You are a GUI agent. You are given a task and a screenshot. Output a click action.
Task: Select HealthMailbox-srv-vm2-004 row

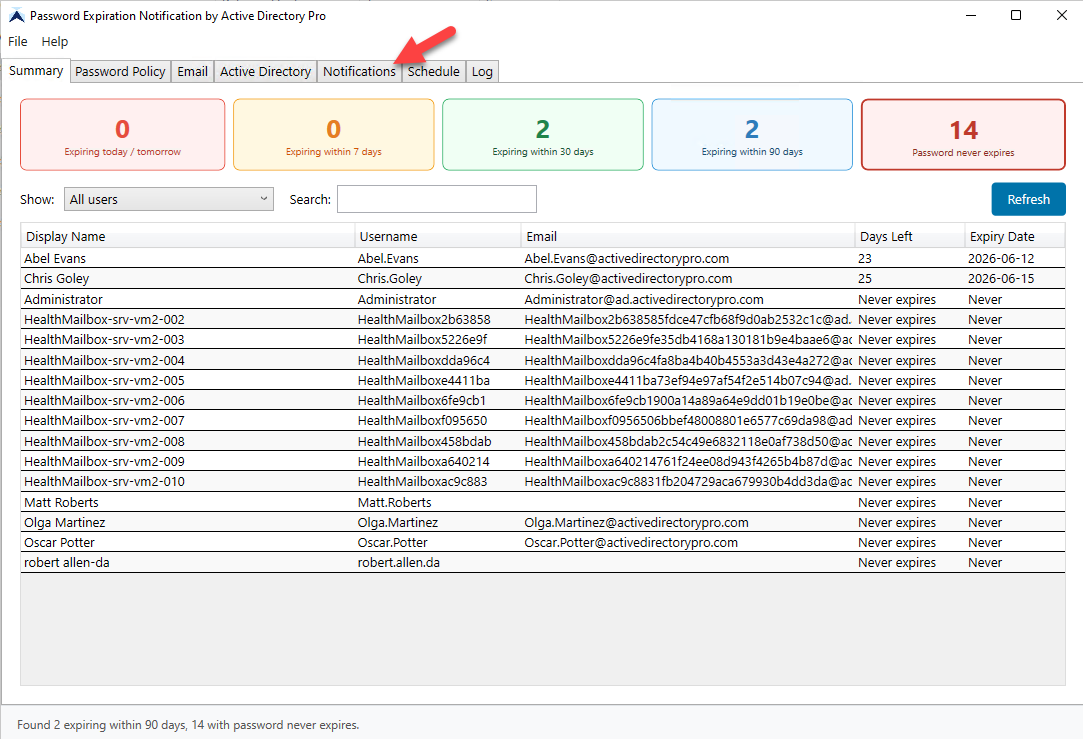click(x=543, y=360)
